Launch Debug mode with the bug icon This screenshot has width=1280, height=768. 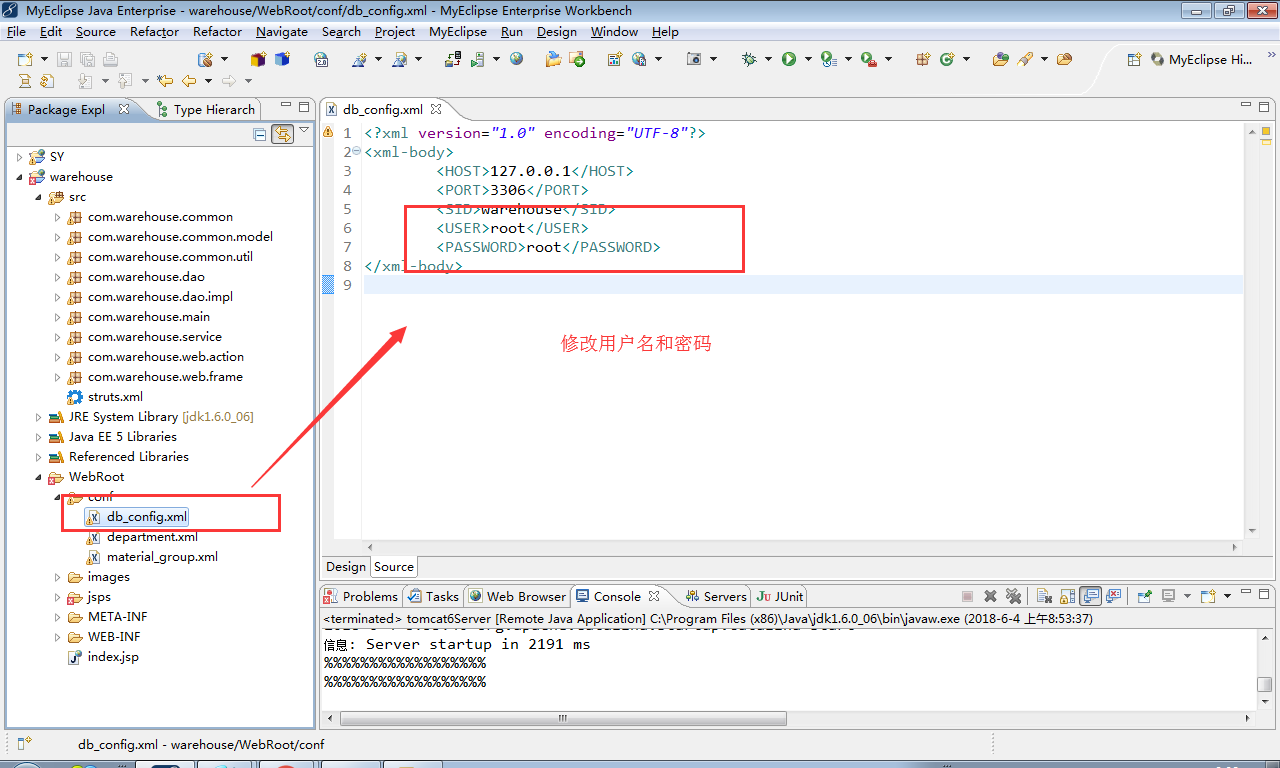[748, 60]
